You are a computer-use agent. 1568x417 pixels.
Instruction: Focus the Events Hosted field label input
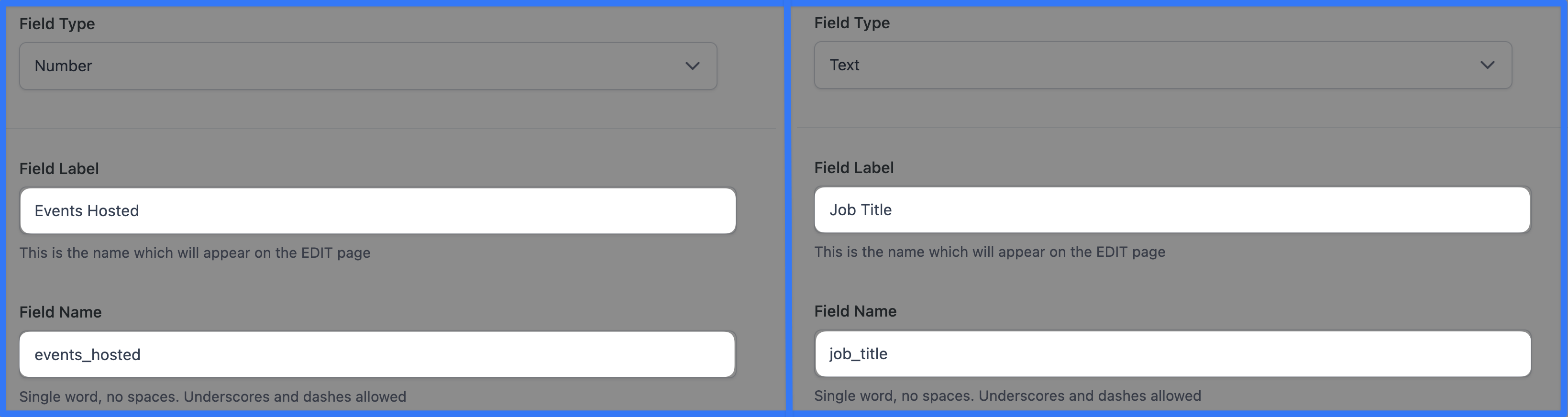pyautogui.click(x=377, y=210)
